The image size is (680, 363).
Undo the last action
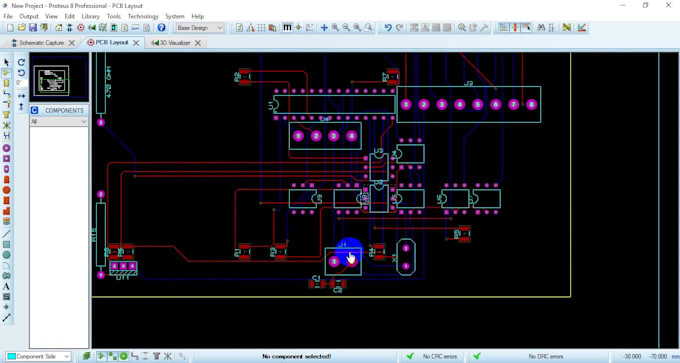pyautogui.click(x=388, y=28)
